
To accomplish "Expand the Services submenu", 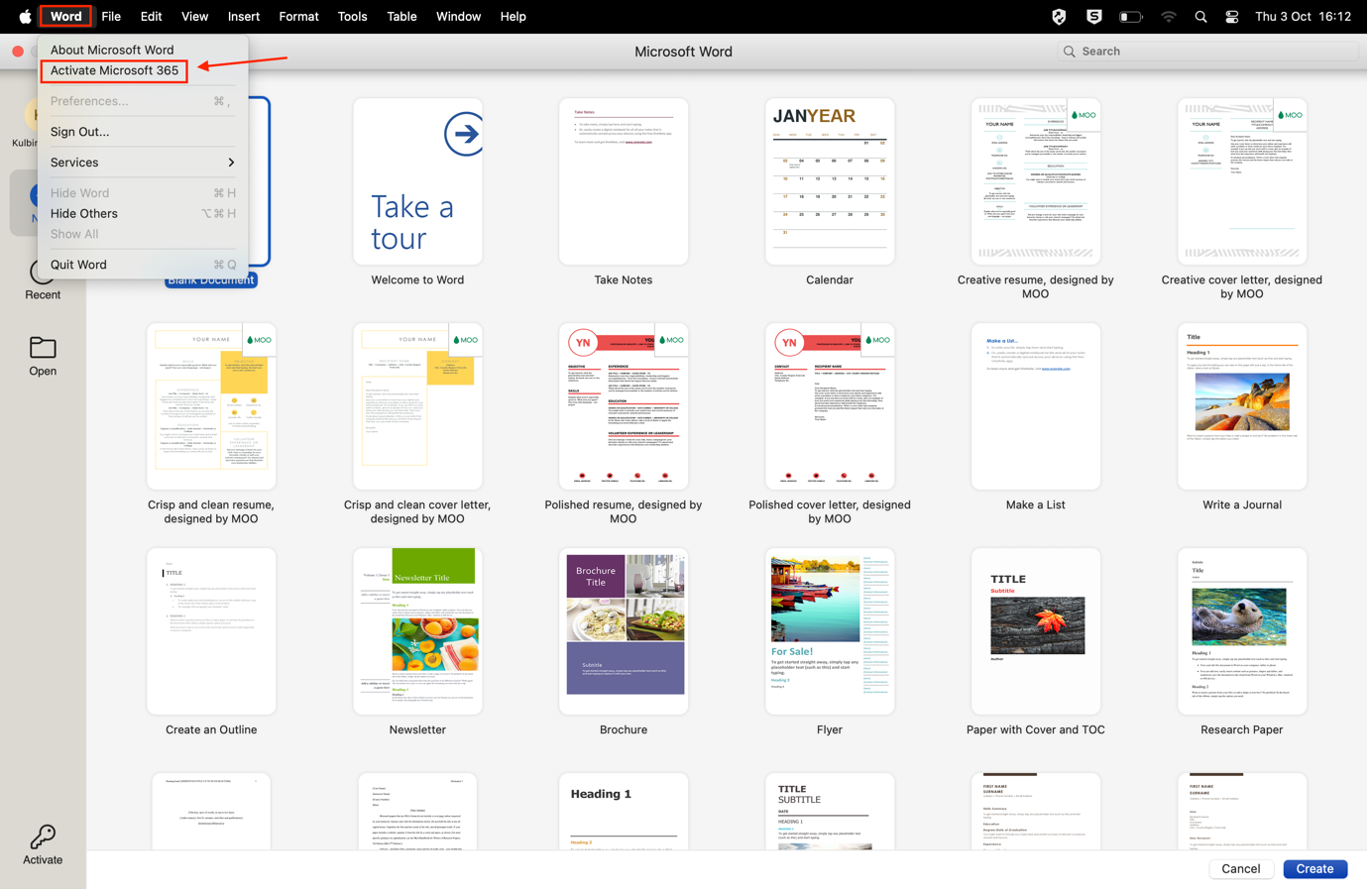I will [x=142, y=163].
